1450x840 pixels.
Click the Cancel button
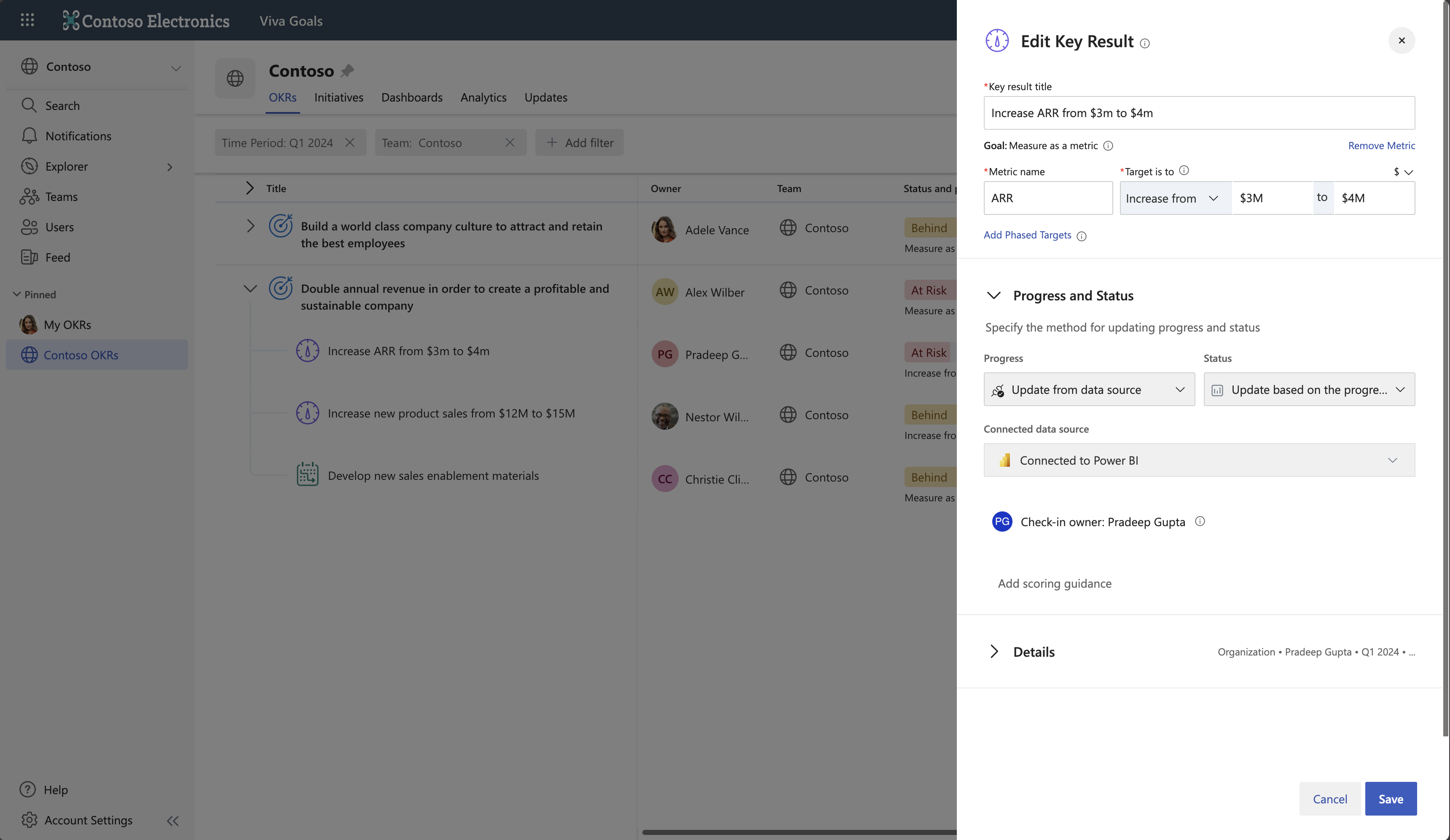click(1329, 799)
